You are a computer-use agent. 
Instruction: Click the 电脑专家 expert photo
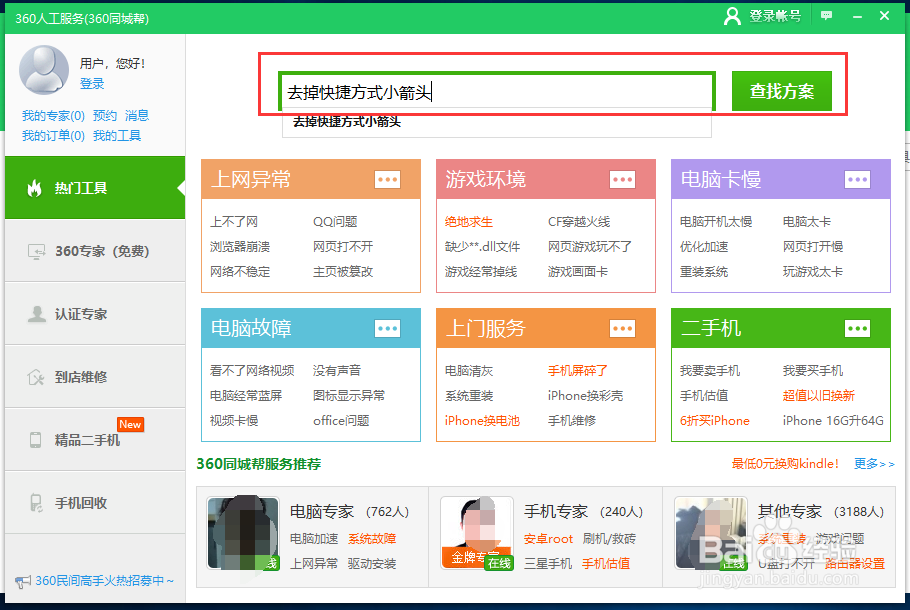pos(244,533)
